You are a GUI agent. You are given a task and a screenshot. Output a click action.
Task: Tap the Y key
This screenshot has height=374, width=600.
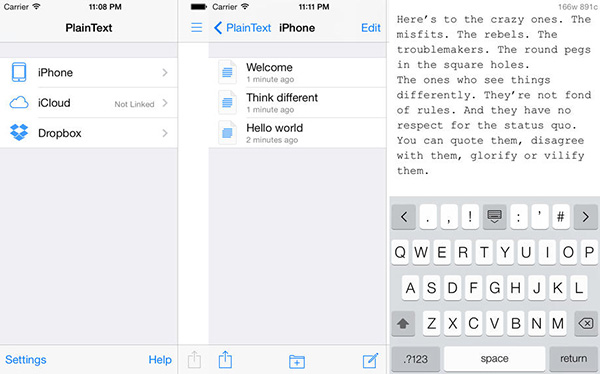tap(505, 252)
